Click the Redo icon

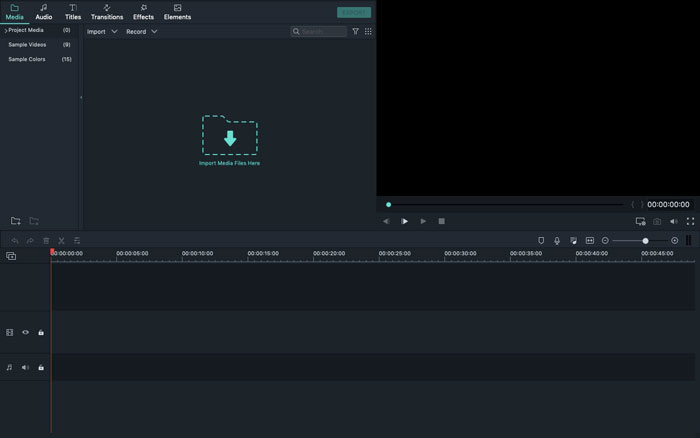tap(30, 241)
